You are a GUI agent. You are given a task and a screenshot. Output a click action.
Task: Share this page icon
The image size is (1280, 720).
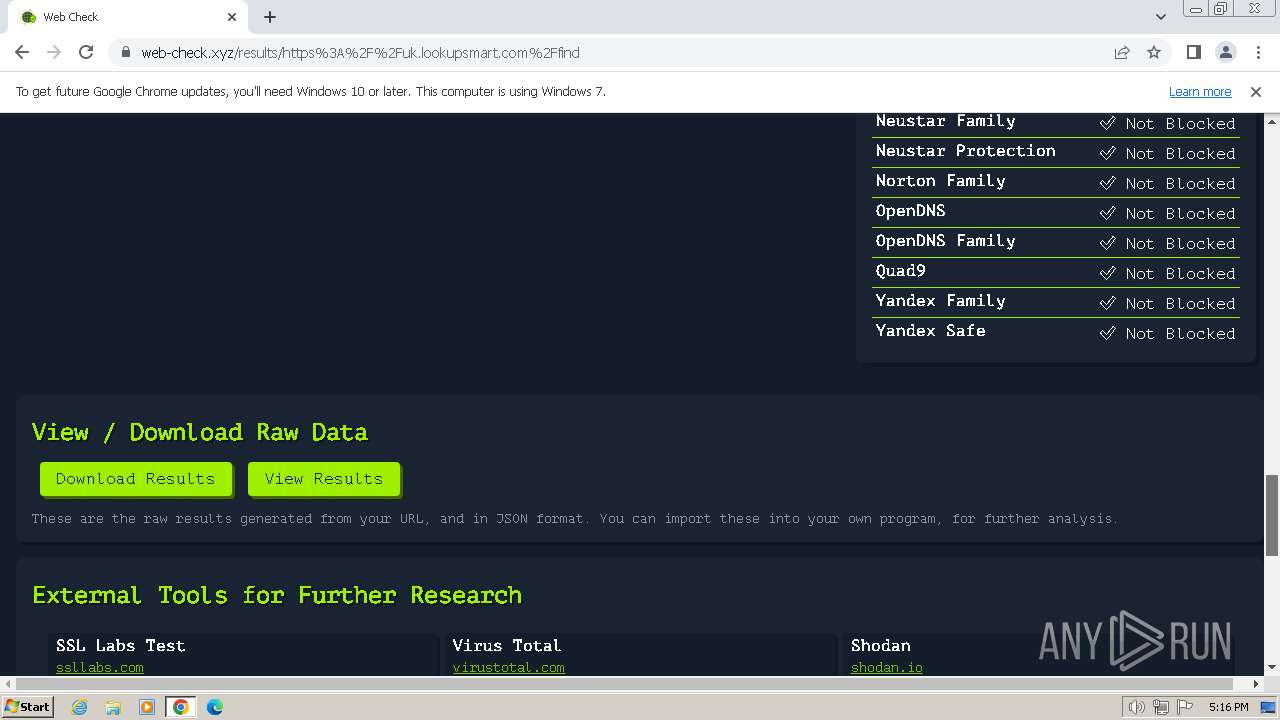(x=1122, y=52)
